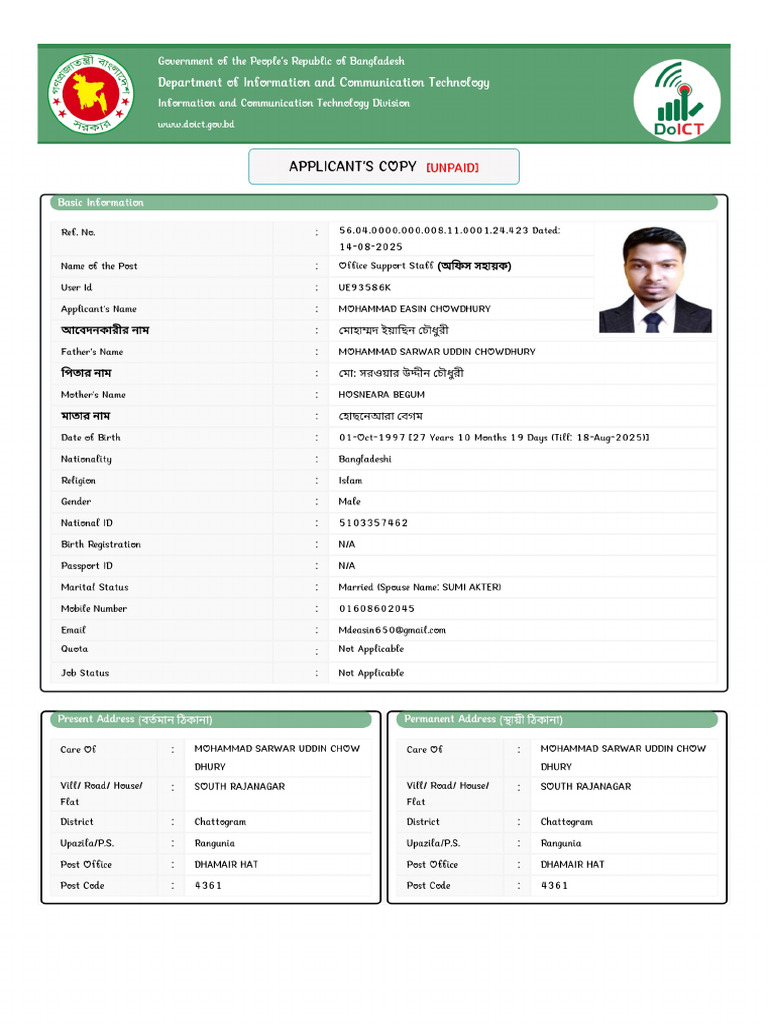
Task: Click the Date of Birth value 01-Oct-1997
Action: coord(372,438)
